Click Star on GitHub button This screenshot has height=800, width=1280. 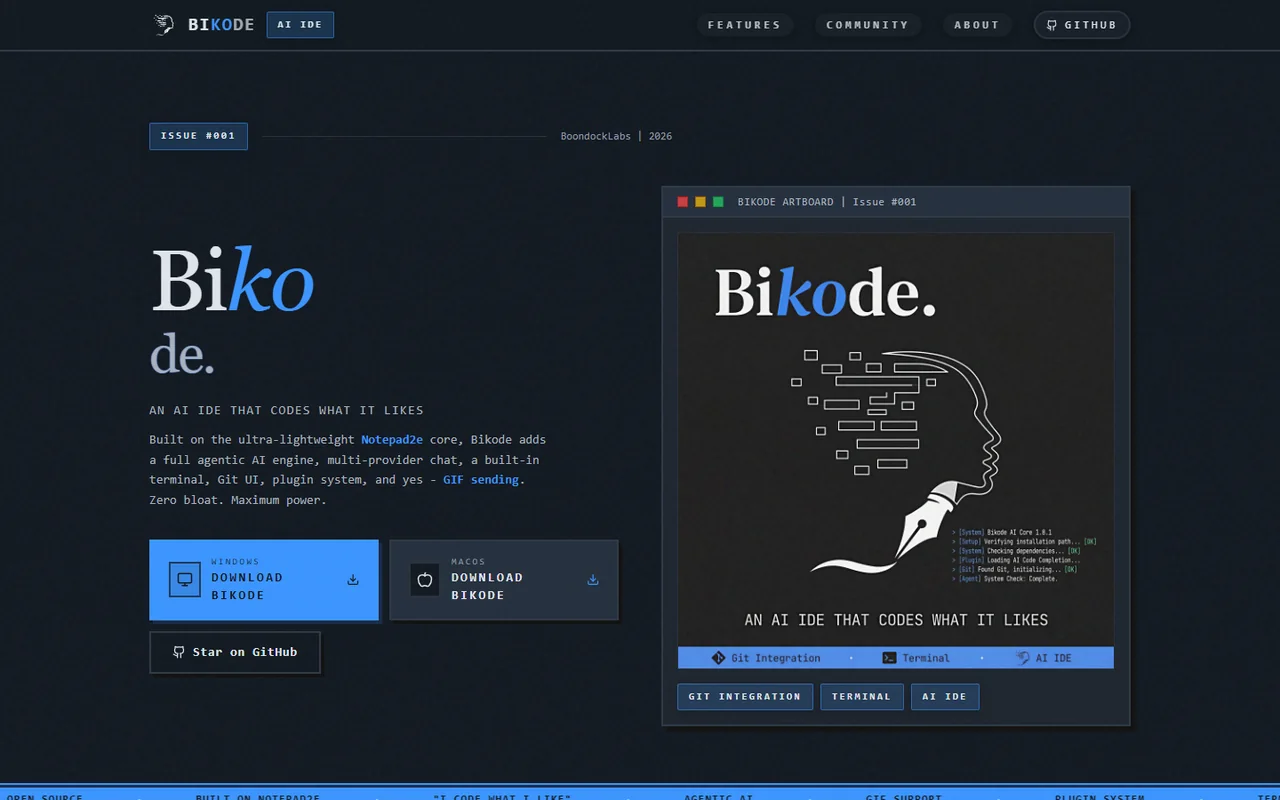pos(235,652)
